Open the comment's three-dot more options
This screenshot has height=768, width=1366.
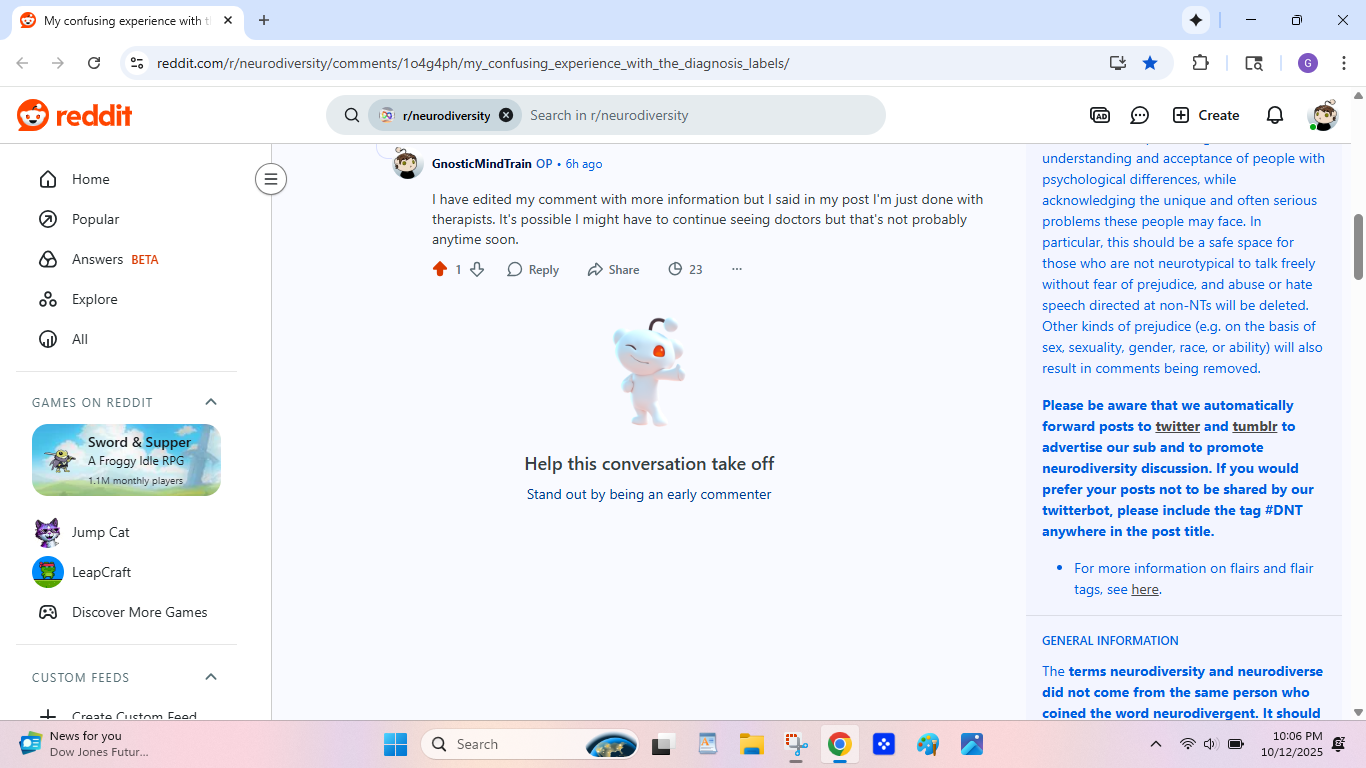click(x=737, y=269)
